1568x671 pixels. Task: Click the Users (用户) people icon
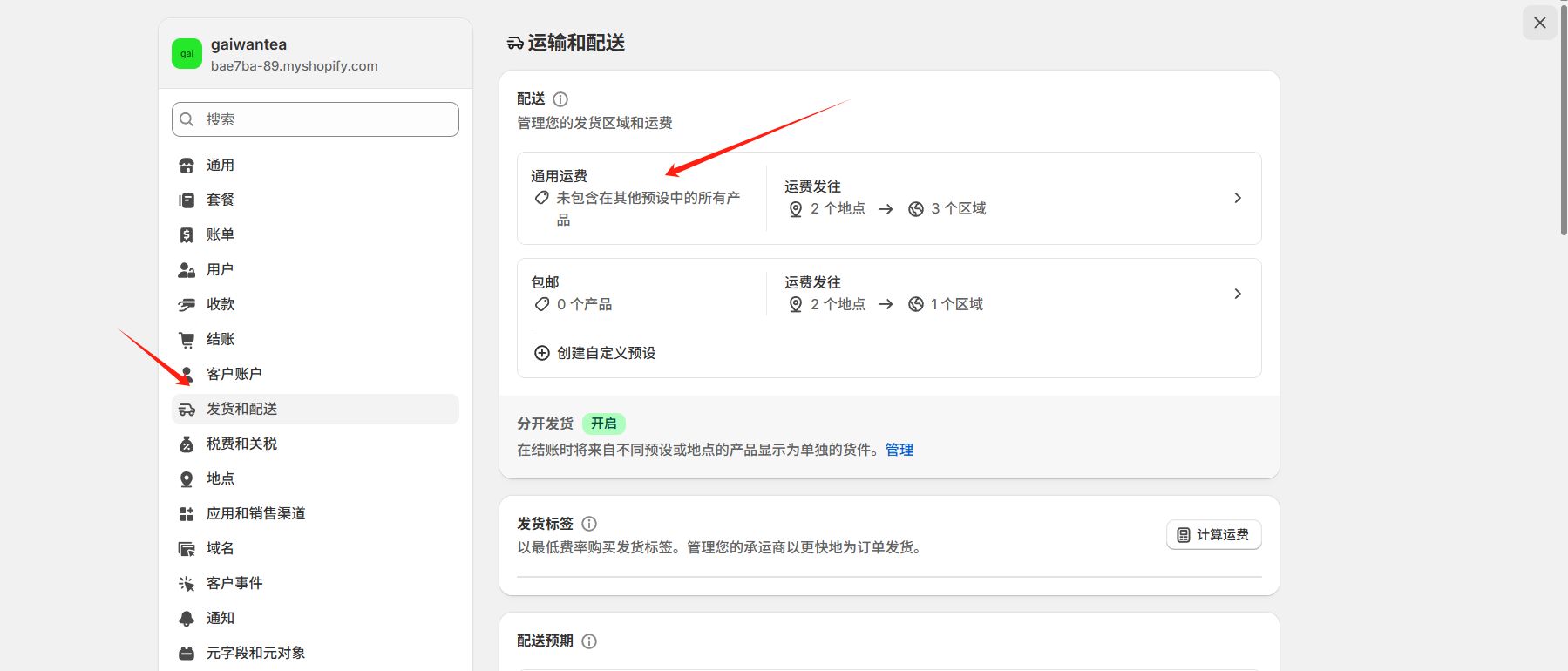click(x=187, y=270)
